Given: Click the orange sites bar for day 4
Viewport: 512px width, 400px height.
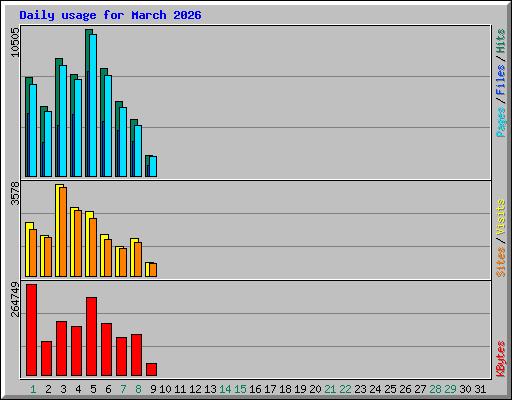Looking at the screenshot, I should pyautogui.click(x=78, y=243).
